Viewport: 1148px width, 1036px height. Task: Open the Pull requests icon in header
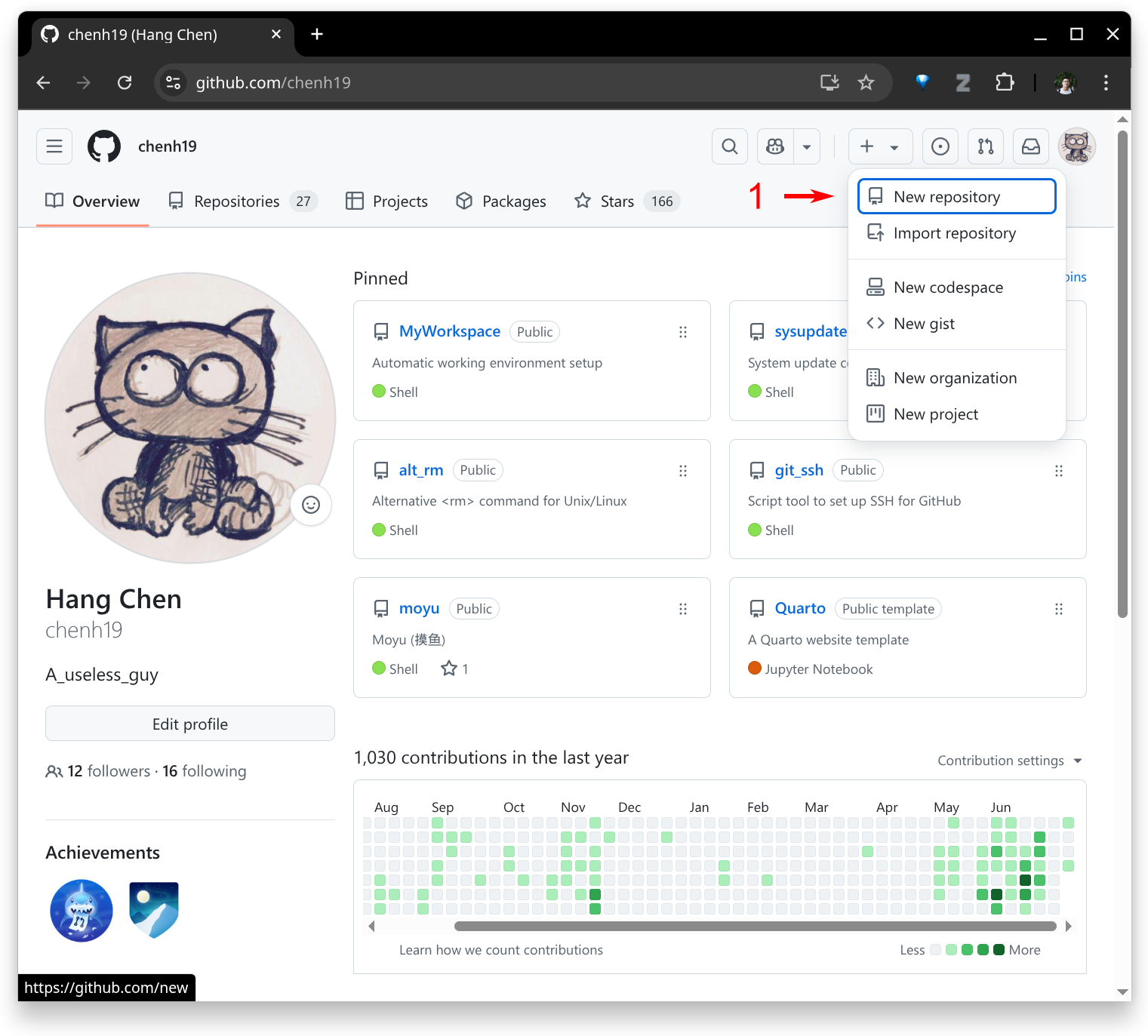pyautogui.click(x=986, y=146)
